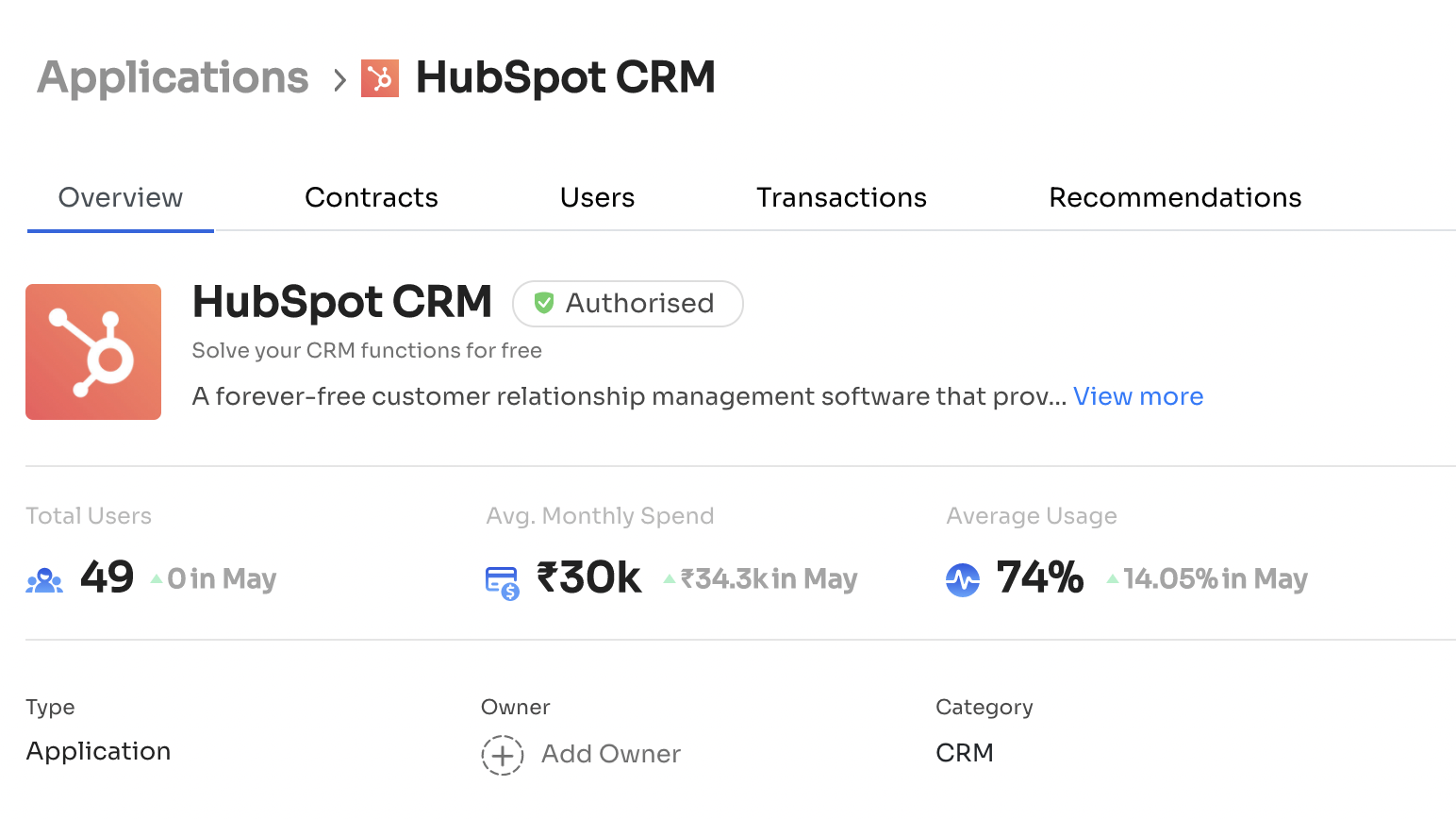Go back to Applications breadcrumb
Screen dimensions: 1456x819
pos(173,77)
